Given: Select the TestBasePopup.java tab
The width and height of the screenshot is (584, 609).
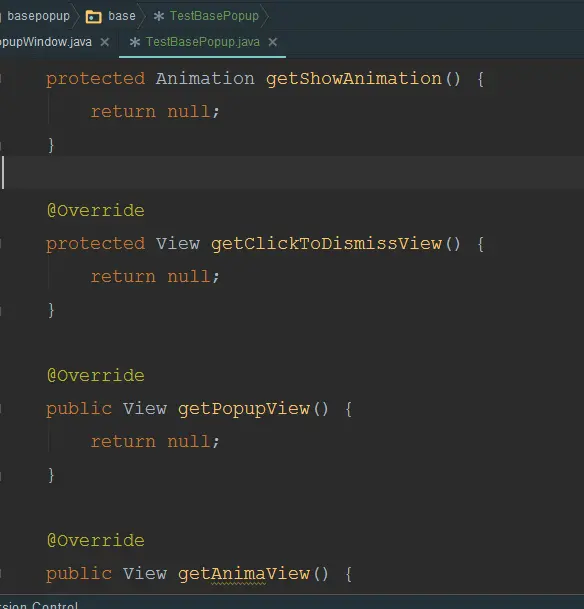Looking at the screenshot, I should (x=203, y=42).
